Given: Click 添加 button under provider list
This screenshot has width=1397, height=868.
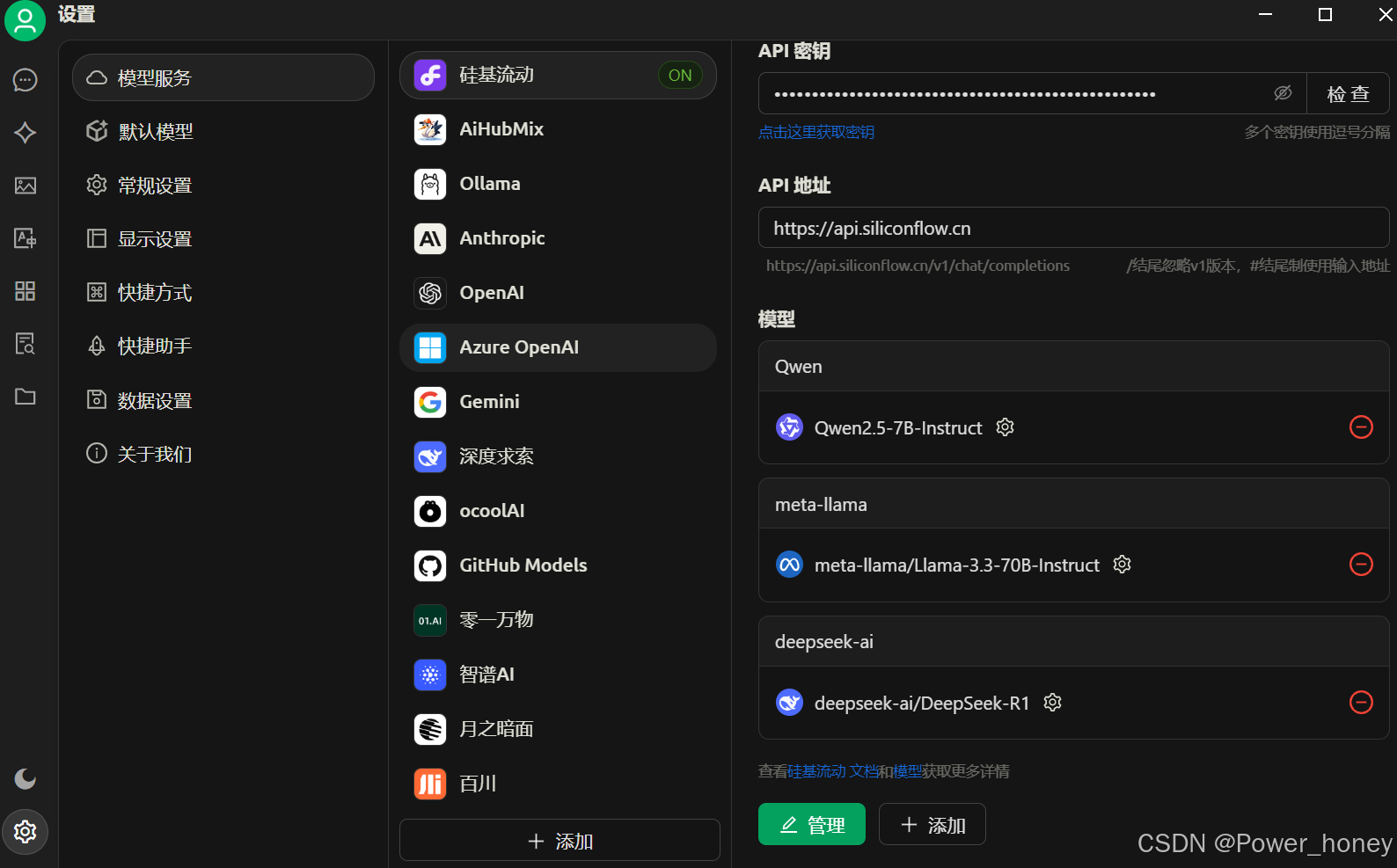Looking at the screenshot, I should tap(560, 841).
